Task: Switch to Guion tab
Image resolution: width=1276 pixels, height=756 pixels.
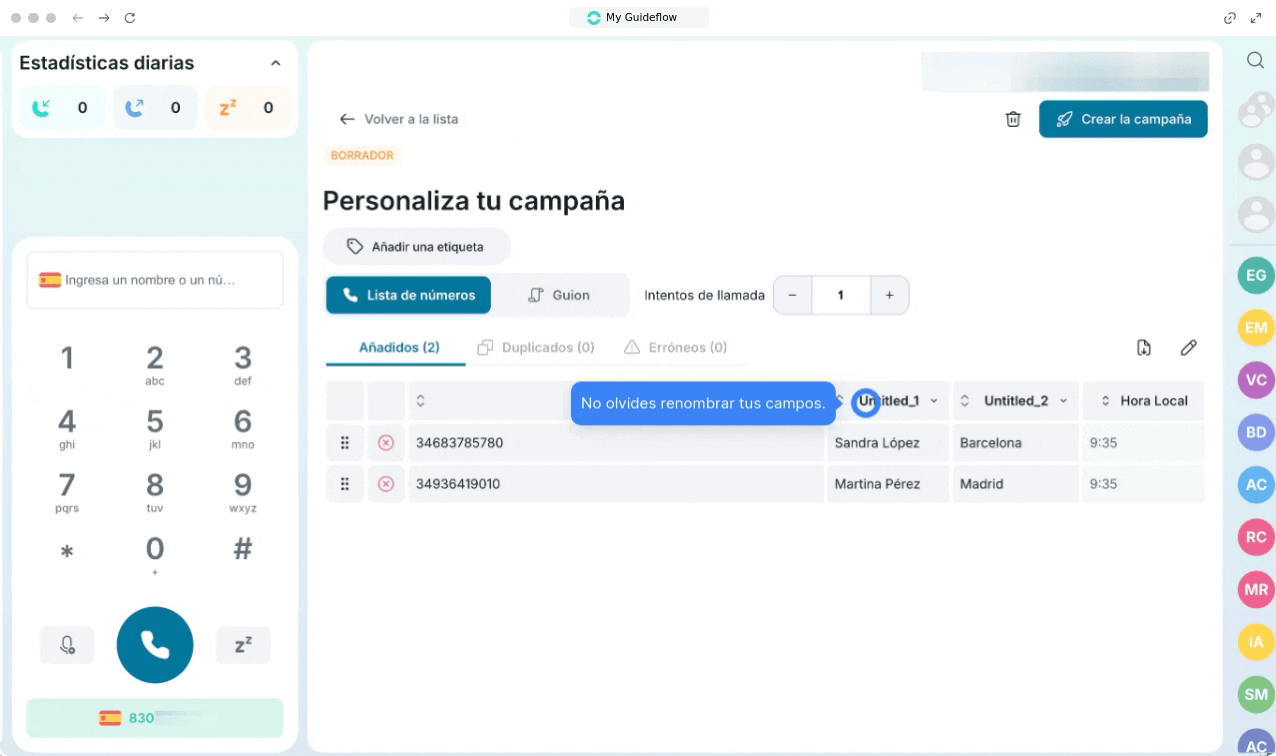Action: pos(559,295)
